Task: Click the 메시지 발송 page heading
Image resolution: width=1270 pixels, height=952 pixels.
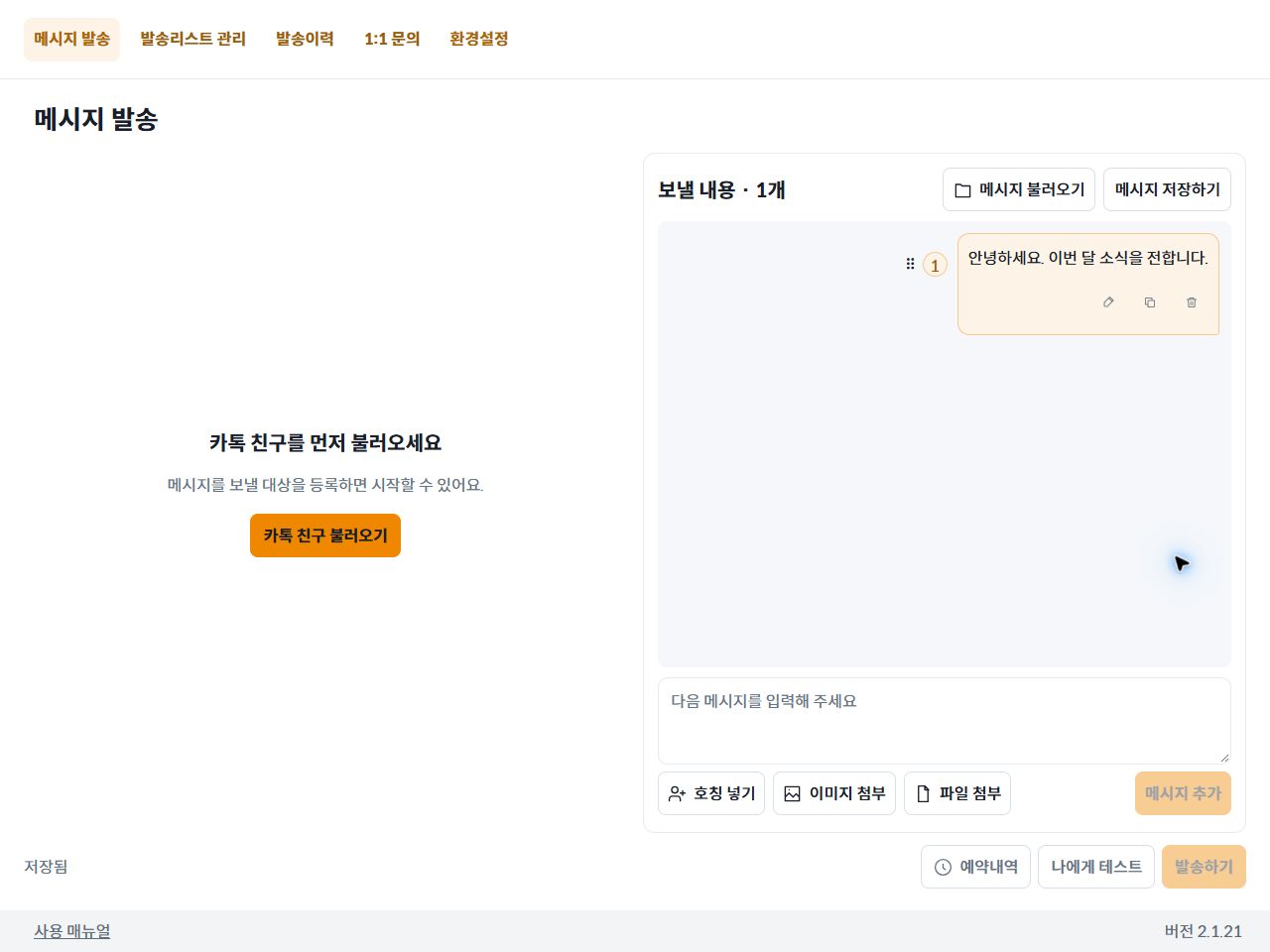Action: [96, 119]
